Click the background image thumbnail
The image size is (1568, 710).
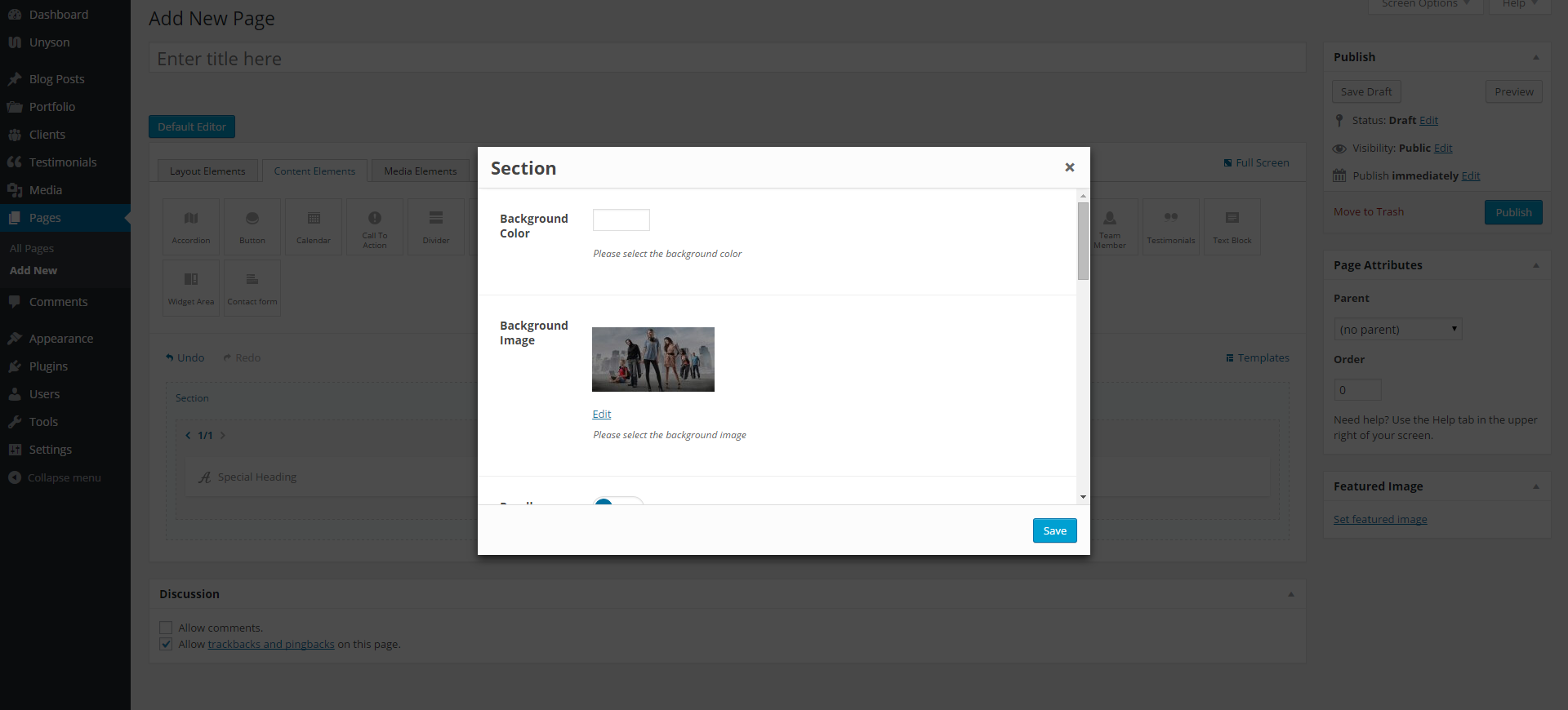point(653,359)
